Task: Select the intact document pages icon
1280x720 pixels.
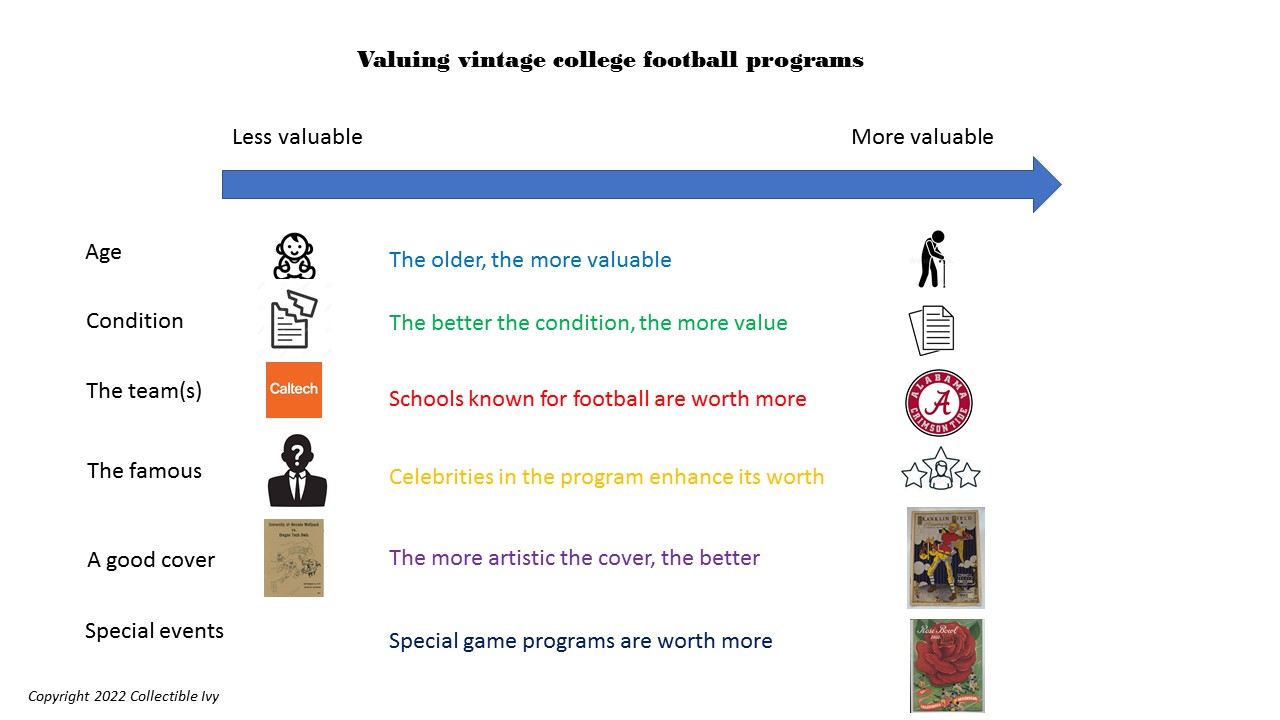Action: [x=931, y=330]
